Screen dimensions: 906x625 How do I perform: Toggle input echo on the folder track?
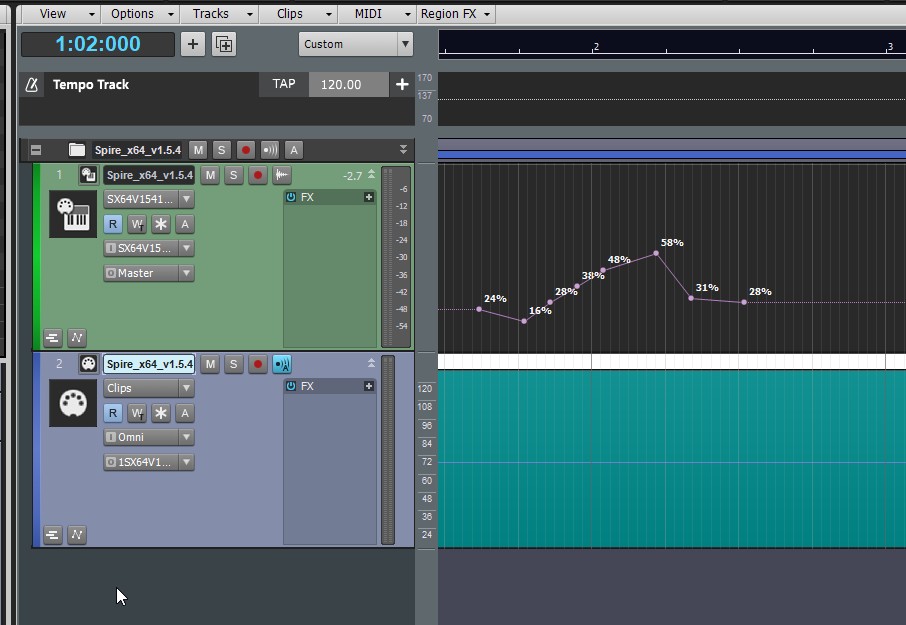pos(270,150)
